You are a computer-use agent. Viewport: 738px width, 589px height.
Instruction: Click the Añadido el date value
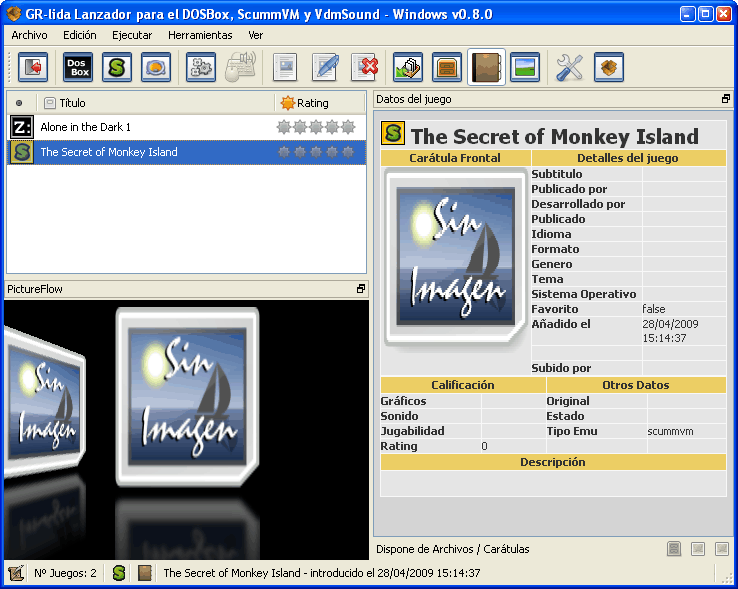click(670, 331)
